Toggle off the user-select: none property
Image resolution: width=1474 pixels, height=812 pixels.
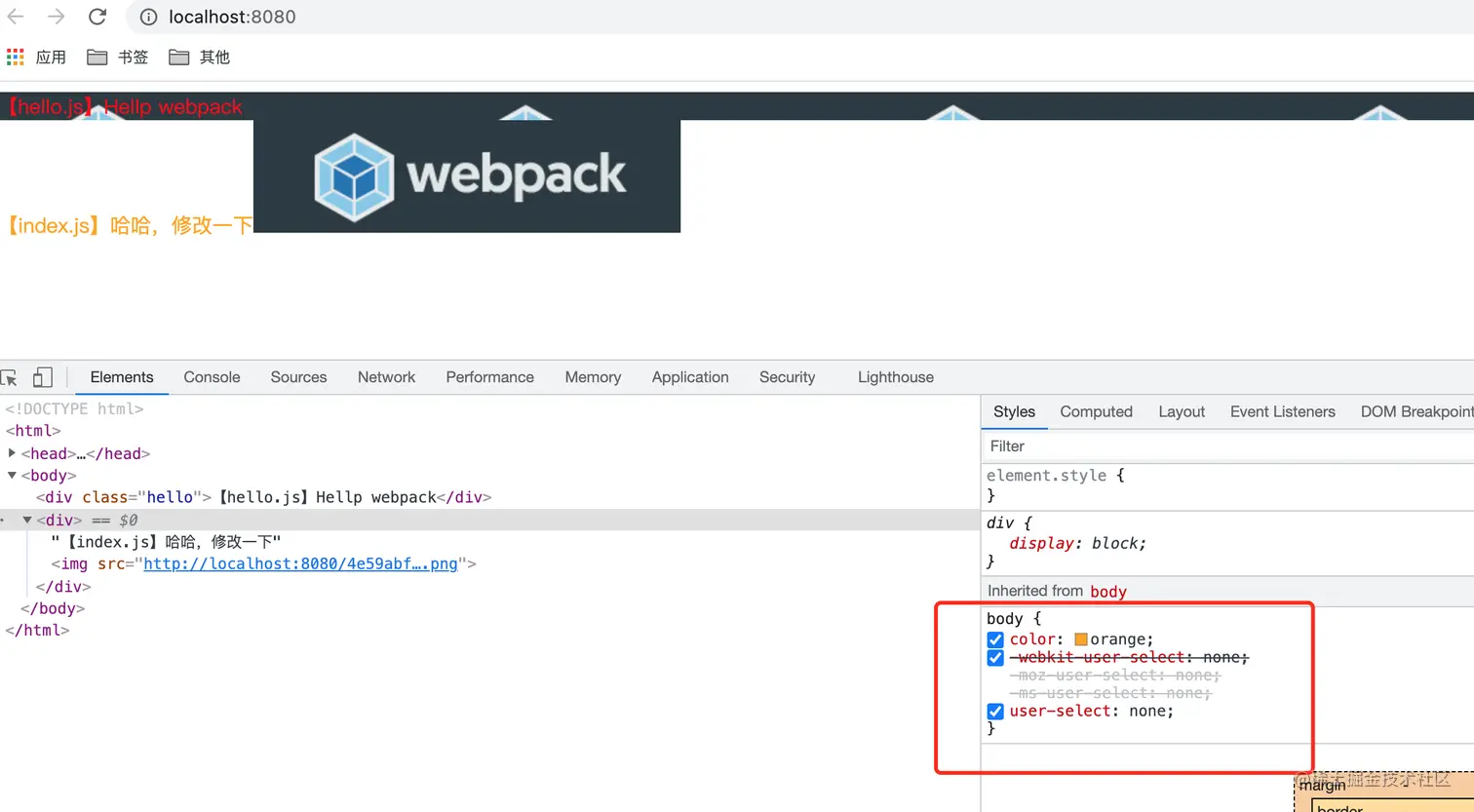(x=995, y=712)
